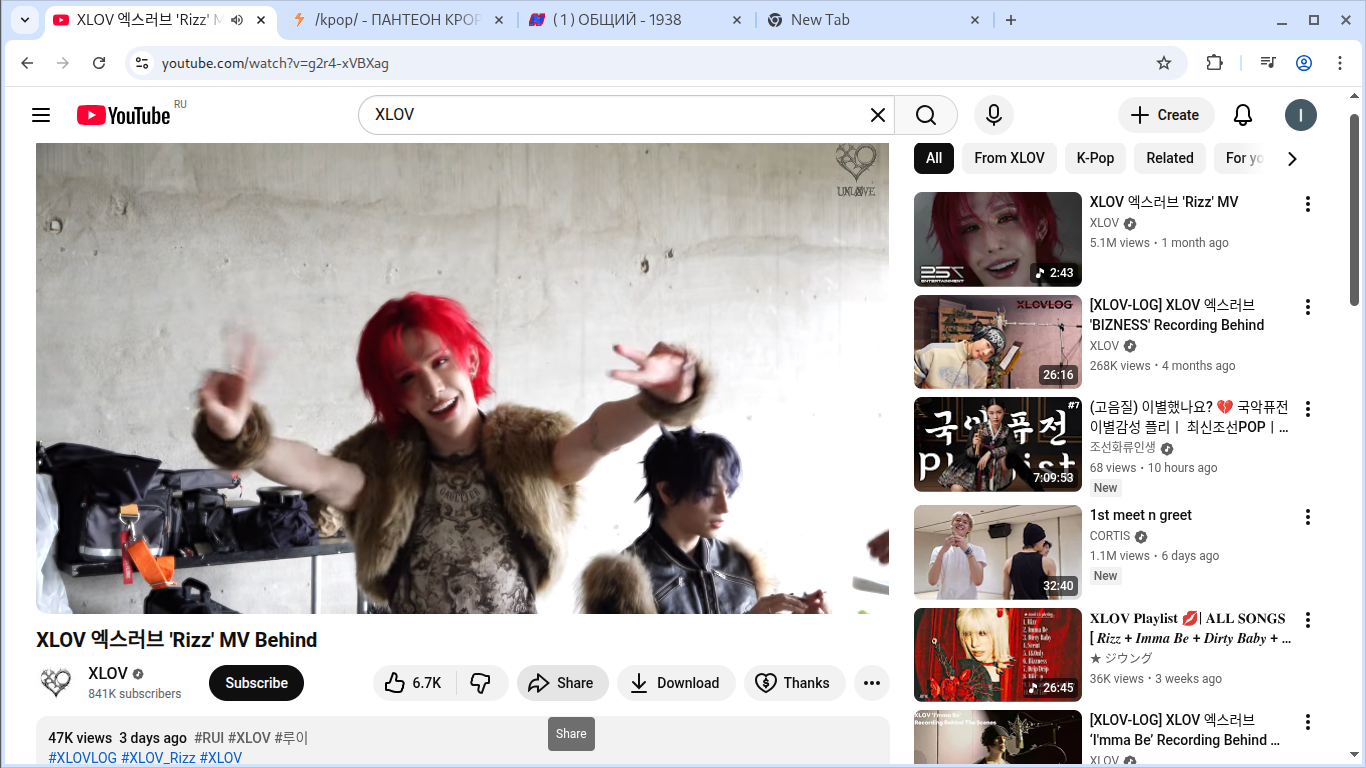Go back in browser history

pos(27,63)
